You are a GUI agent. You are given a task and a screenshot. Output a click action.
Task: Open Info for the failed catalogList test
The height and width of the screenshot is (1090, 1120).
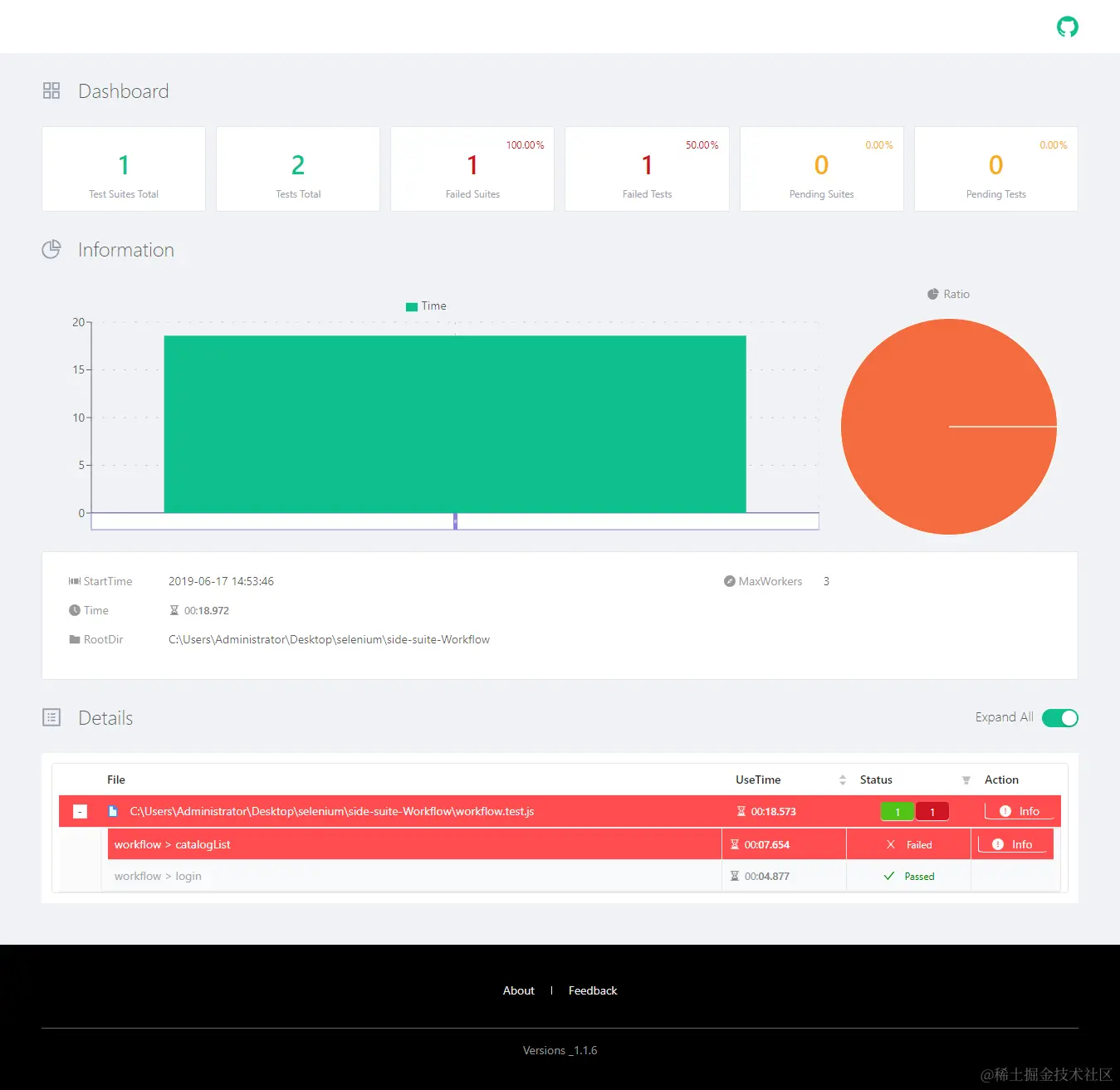[x=1013, y=843]
